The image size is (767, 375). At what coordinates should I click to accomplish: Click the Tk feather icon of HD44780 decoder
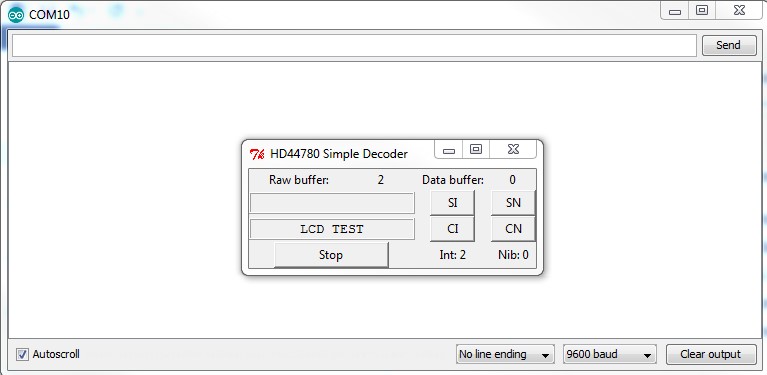[x=257, y=154]
